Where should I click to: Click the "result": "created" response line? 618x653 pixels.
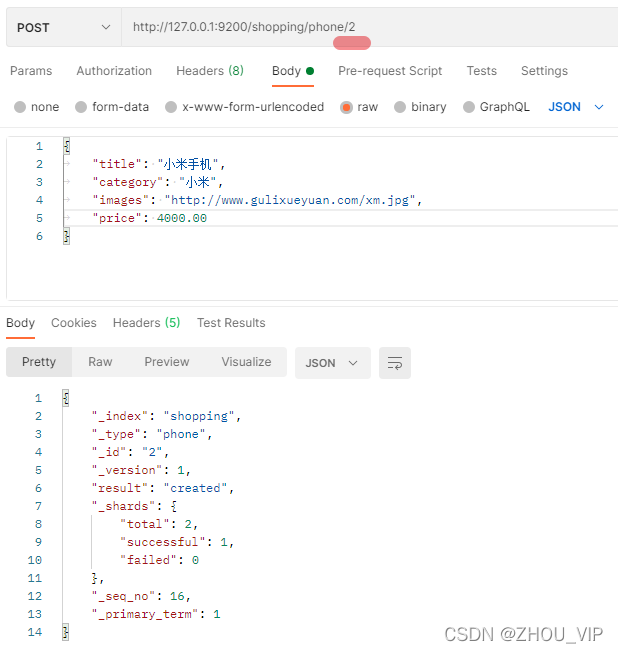(x=163, y=488)
